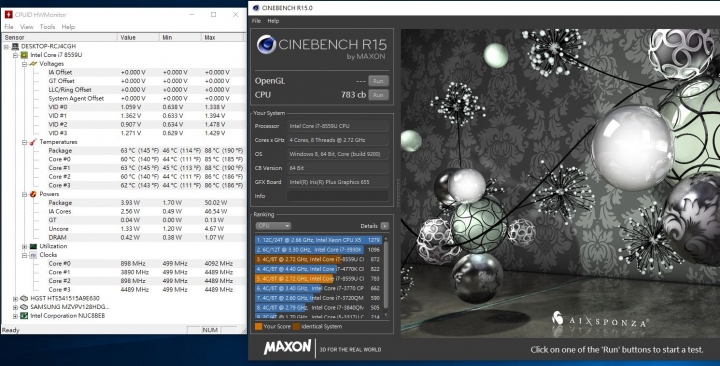This screenshot has width=720, height=366.
Task: Open Cinebench Help menu
Action: 273,21
